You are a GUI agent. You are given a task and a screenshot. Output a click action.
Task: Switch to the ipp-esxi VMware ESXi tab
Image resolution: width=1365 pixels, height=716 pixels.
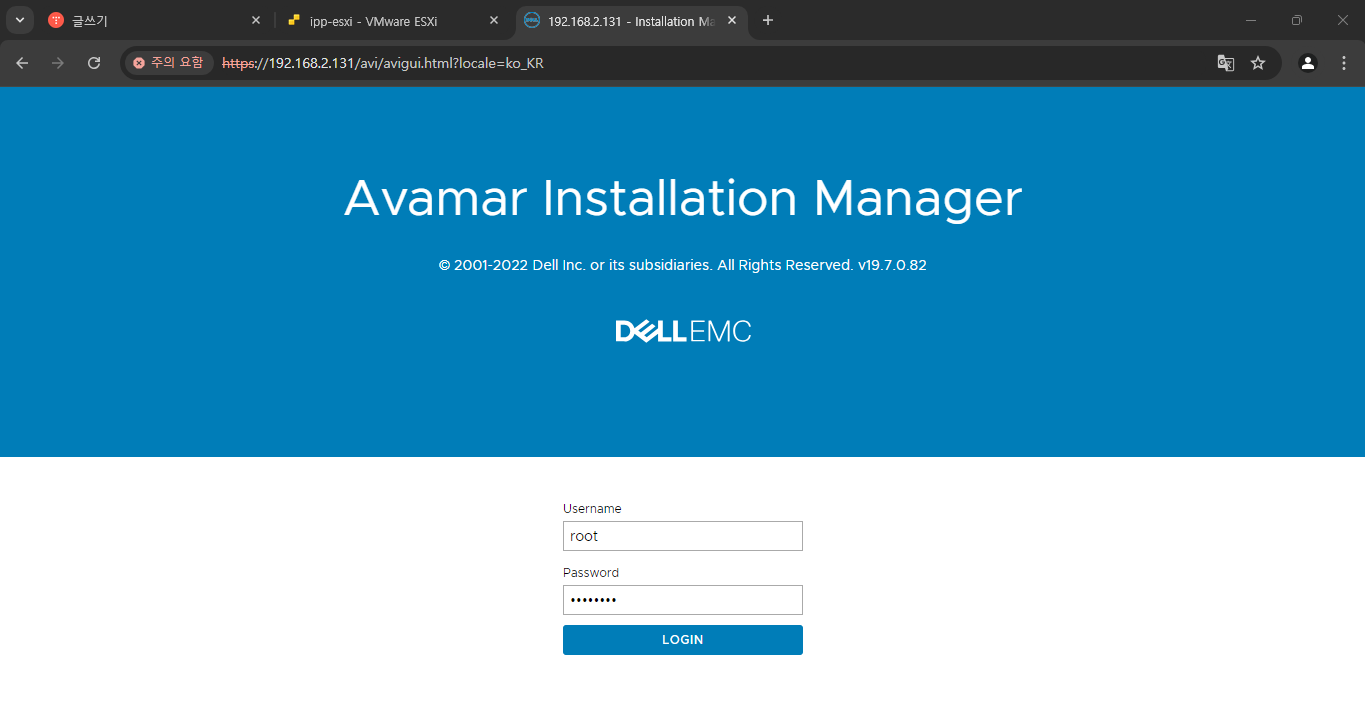click(392, 20)
